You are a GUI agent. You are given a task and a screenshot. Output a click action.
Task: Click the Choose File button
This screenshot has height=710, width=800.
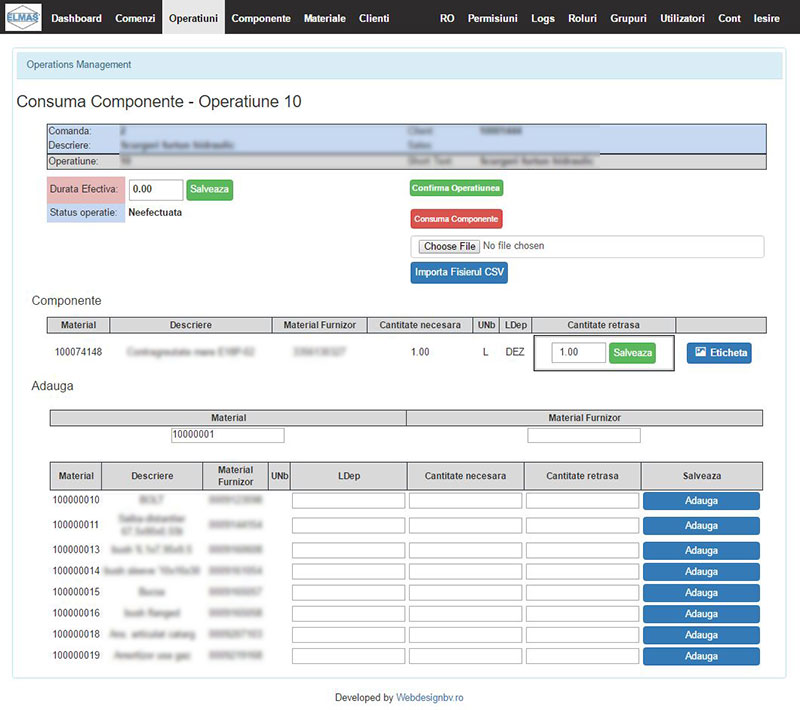(x=449, y=246)
